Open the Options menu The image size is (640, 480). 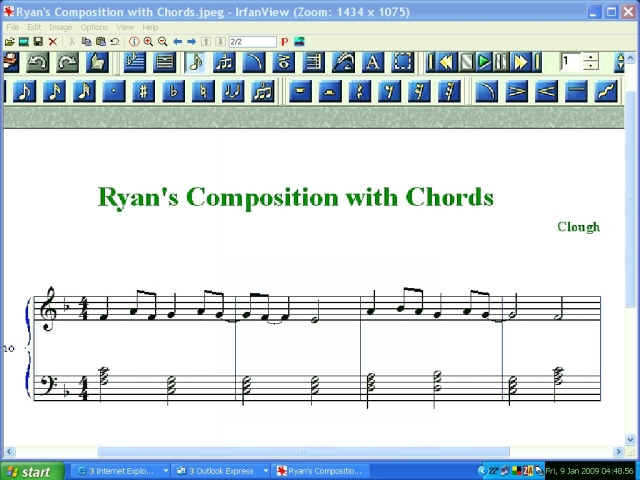[x=94, y=27]
